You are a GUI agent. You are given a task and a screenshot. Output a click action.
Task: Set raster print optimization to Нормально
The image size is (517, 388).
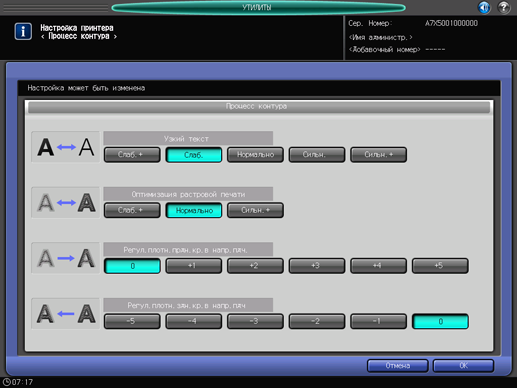(x=194, y=211)
